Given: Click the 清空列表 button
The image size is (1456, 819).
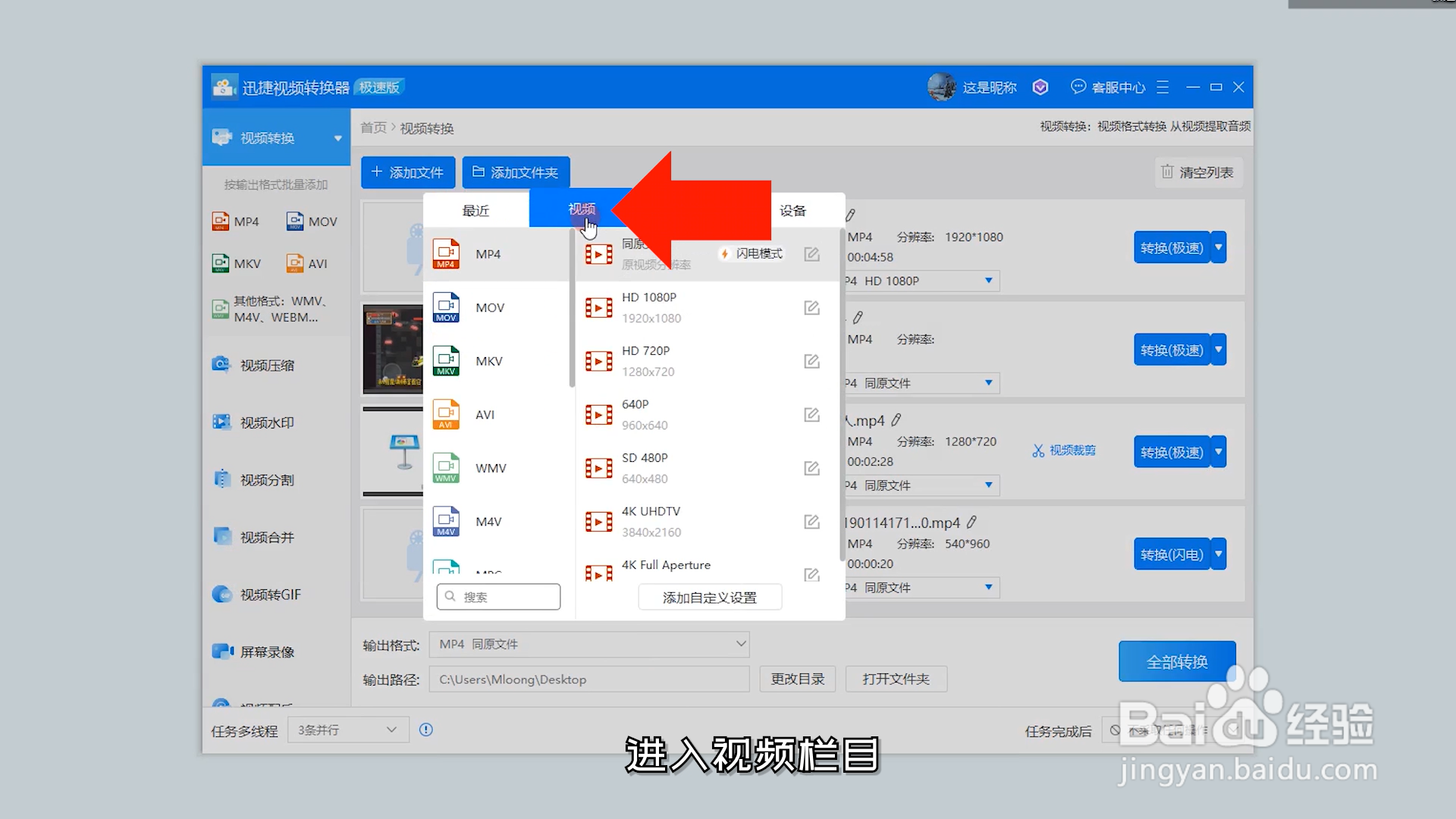Looking at the screenshot, I should click(1198, 172).
